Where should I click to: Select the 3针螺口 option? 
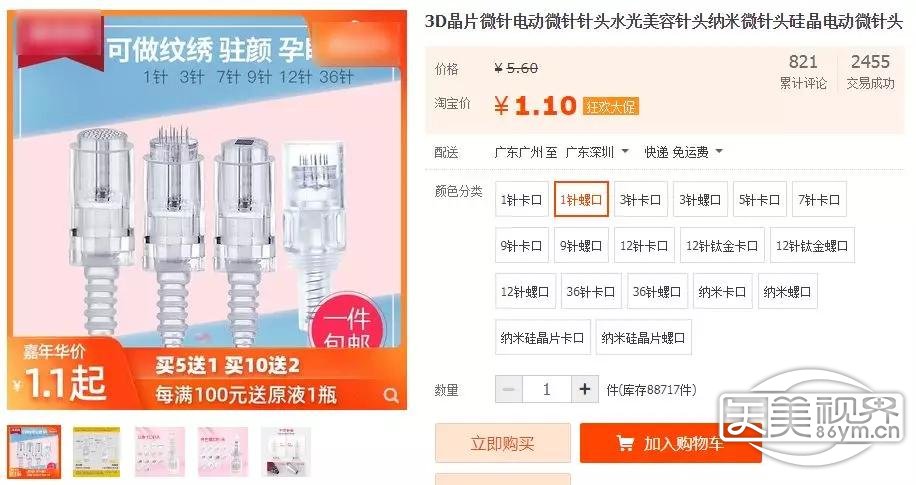tap(700, 200)
